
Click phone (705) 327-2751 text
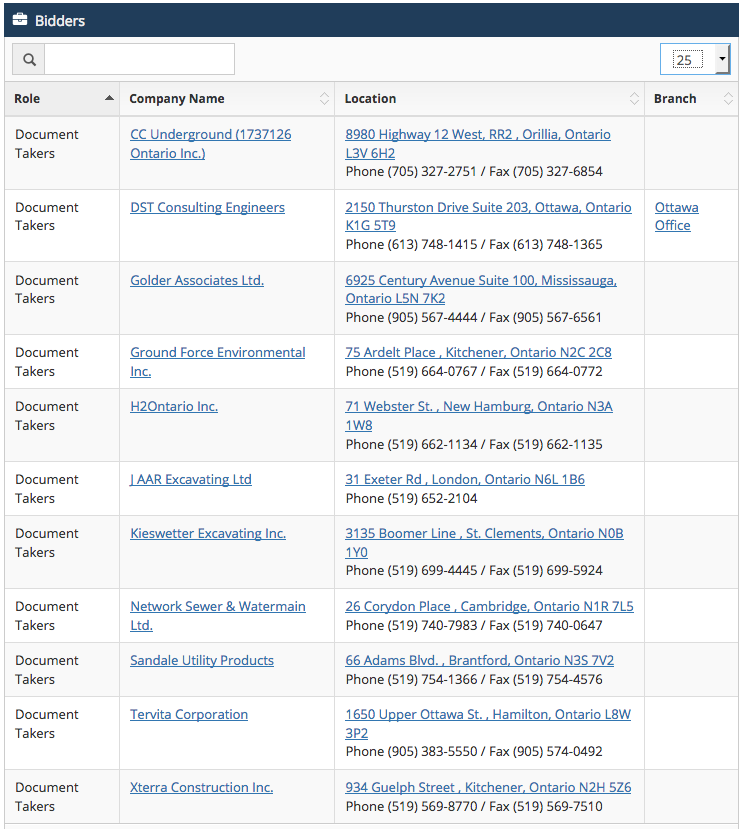pyautogui.click(x=411, y=171)
